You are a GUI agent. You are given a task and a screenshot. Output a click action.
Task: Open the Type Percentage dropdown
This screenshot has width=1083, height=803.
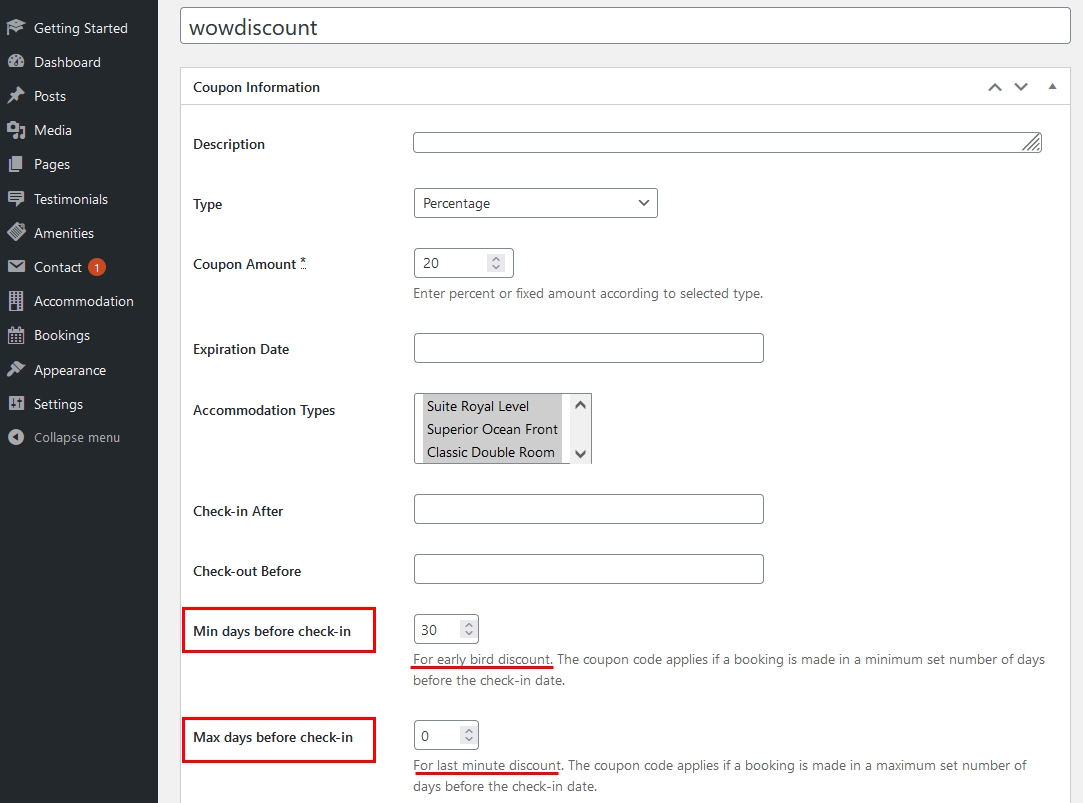coord(535,203)
